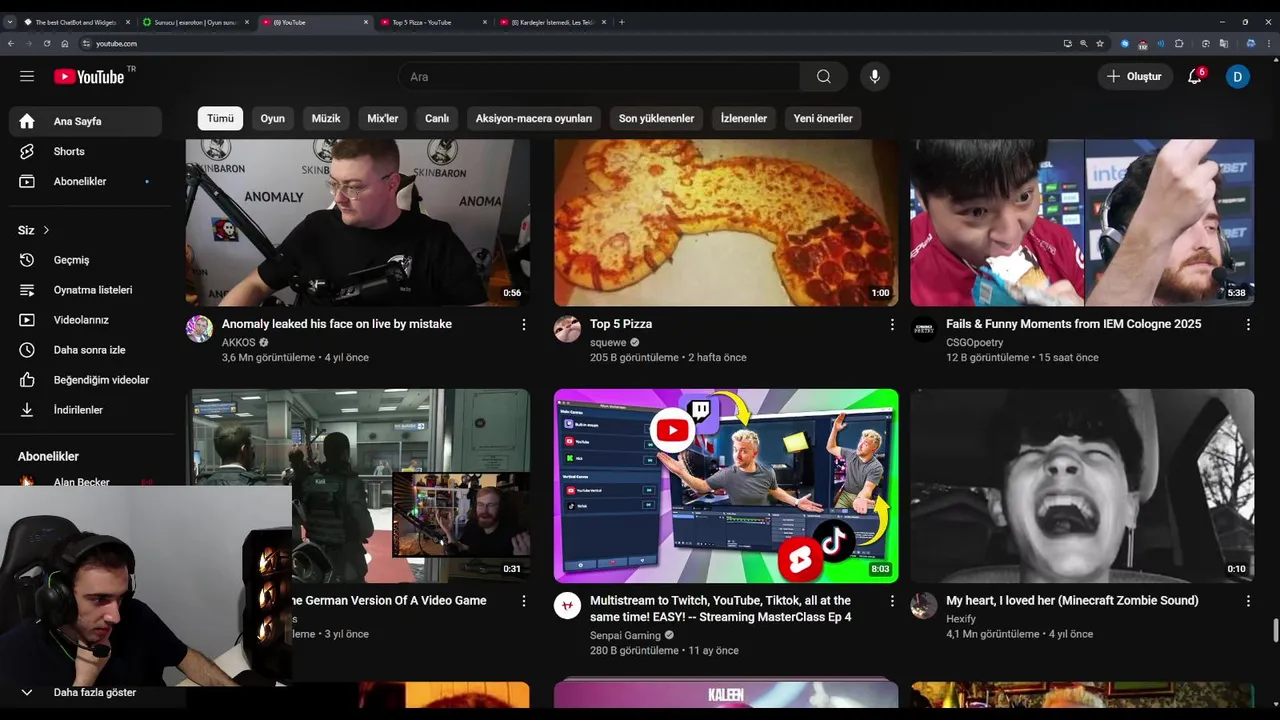
Task: Open Geçmiş watch history
Action: tap(86, 260)
